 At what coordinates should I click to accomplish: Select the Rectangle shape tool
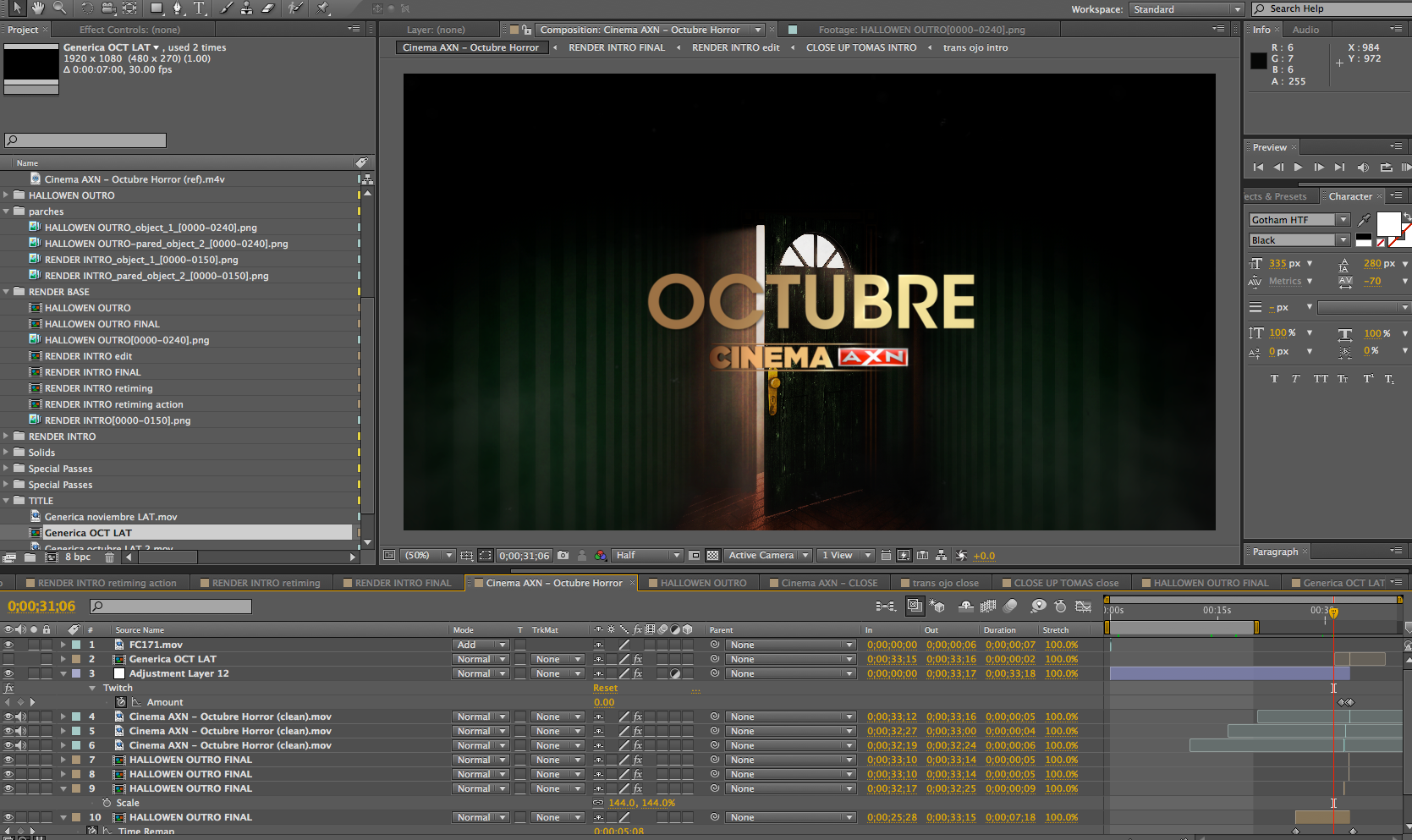[157, 8]
